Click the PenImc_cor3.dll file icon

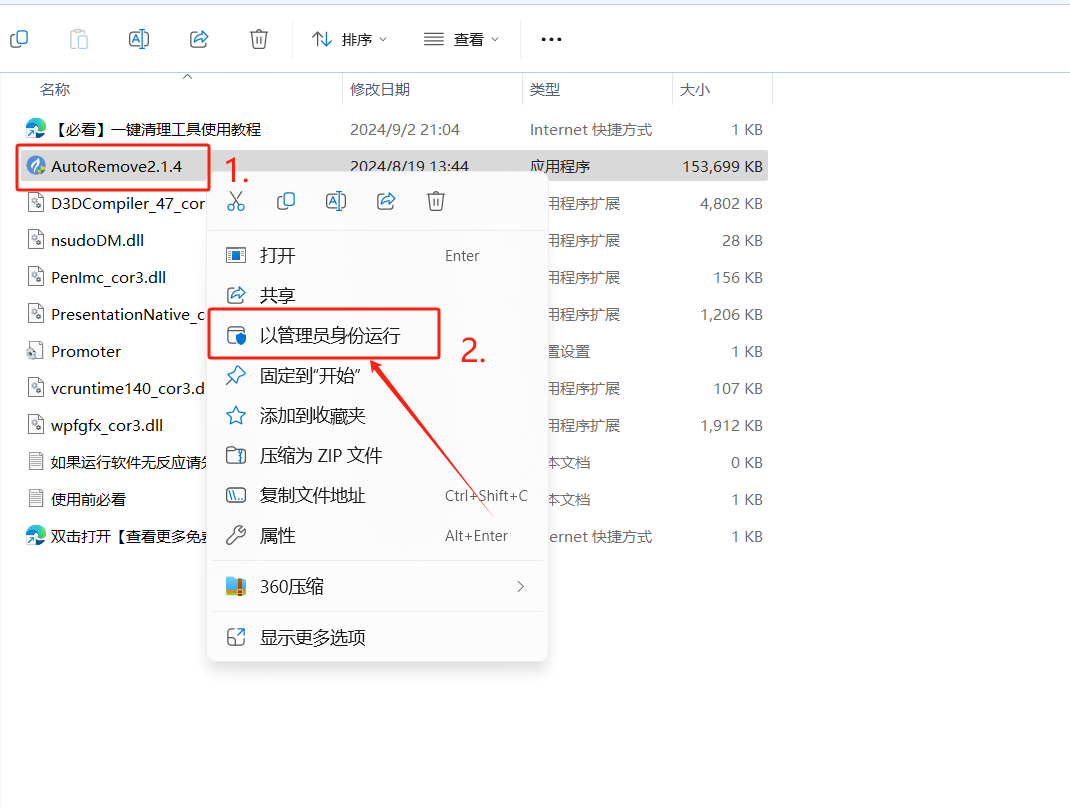tap(35, 276)
